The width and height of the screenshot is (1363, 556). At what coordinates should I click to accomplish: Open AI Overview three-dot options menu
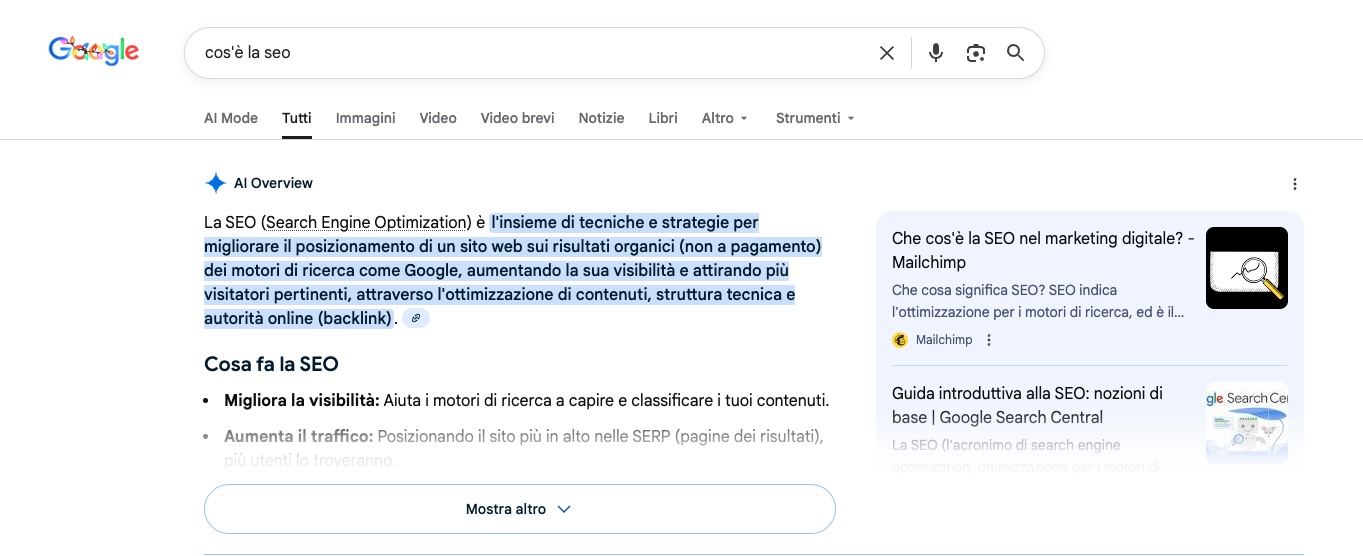point(1294,184)
